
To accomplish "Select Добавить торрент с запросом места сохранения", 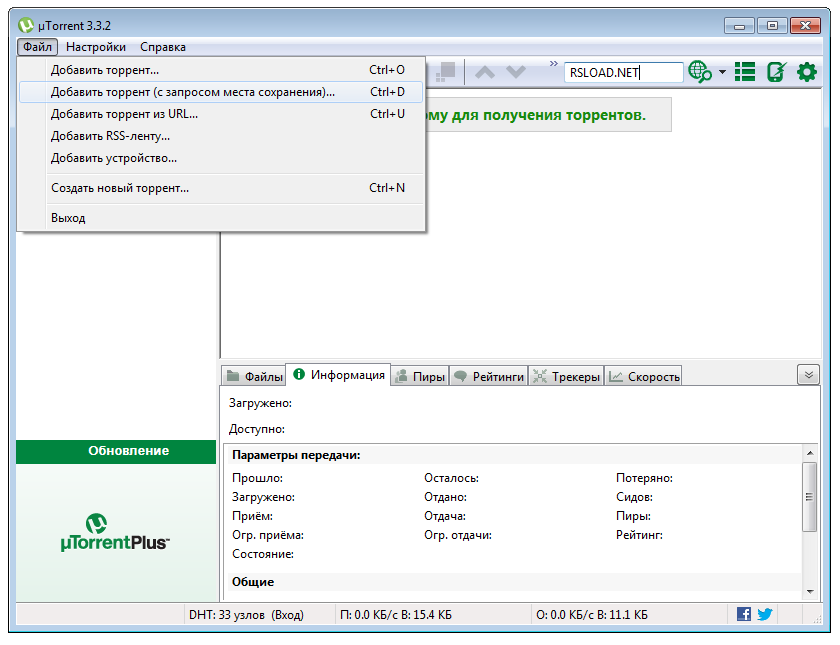I will point(221,92).
